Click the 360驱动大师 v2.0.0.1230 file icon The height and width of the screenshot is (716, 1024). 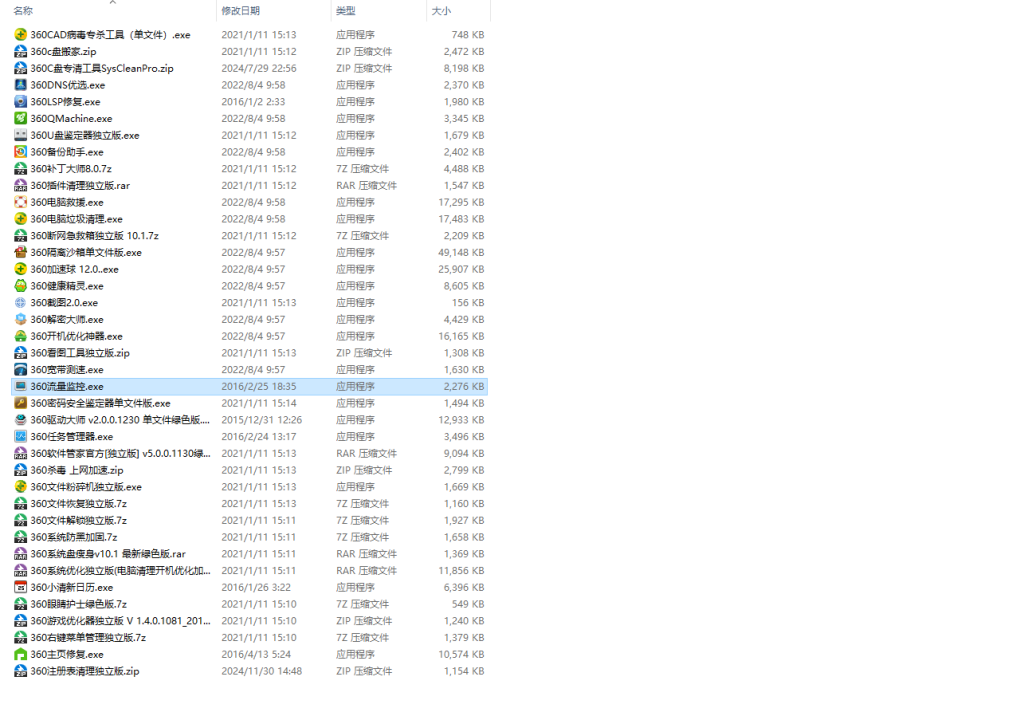[20, 420]
